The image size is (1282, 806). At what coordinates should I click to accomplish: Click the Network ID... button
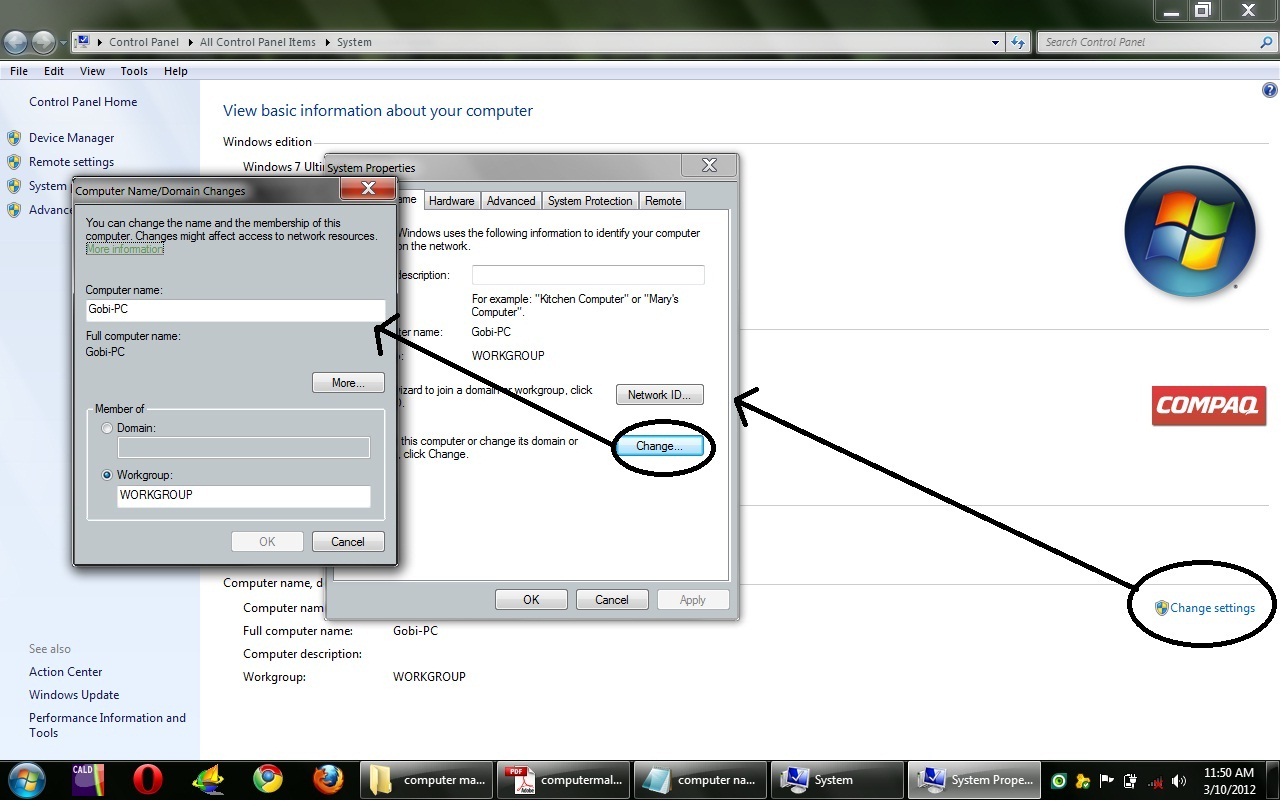pos(660,395)
